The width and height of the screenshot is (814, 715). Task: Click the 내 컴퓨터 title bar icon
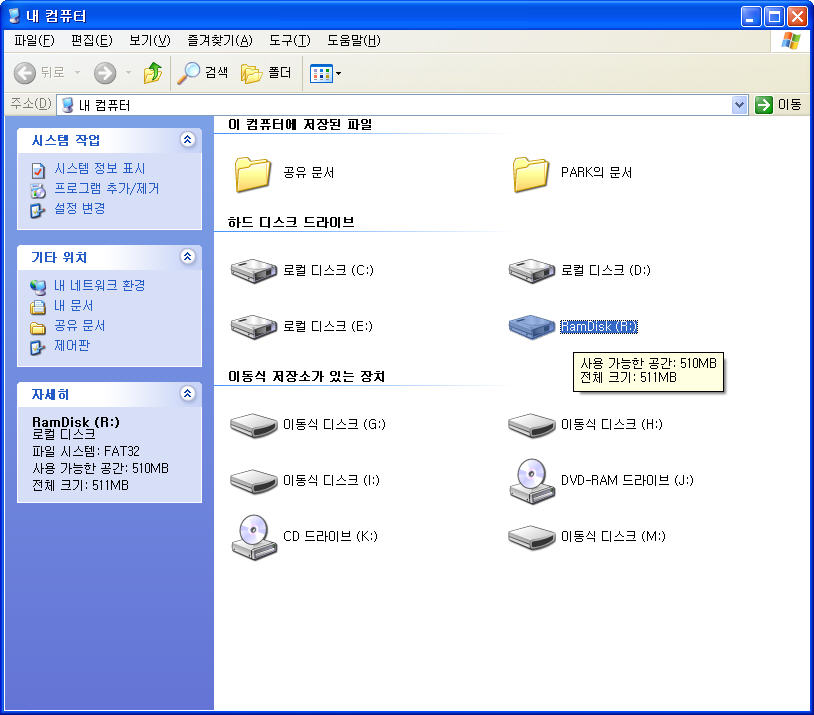tap(15, 16)
